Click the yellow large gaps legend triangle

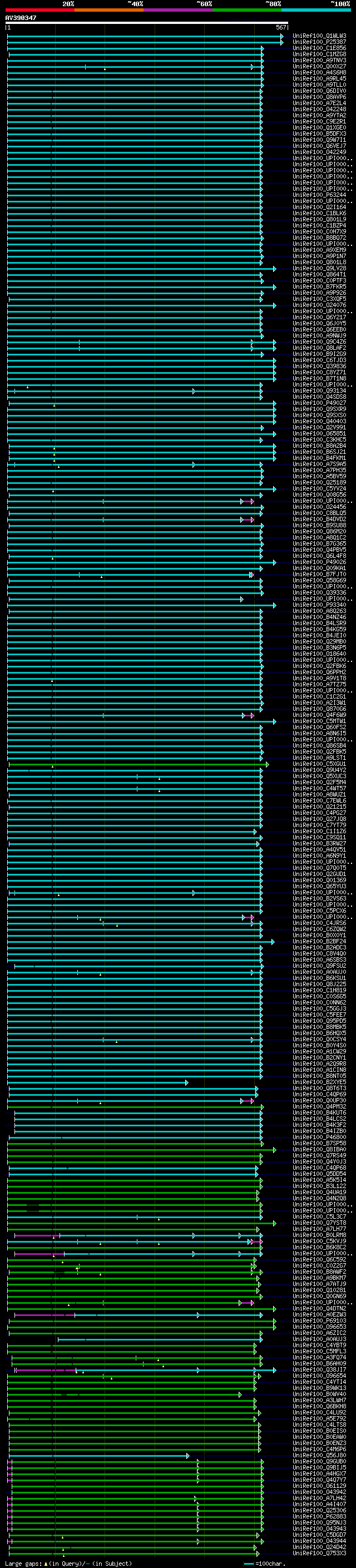coord(46,1563)
